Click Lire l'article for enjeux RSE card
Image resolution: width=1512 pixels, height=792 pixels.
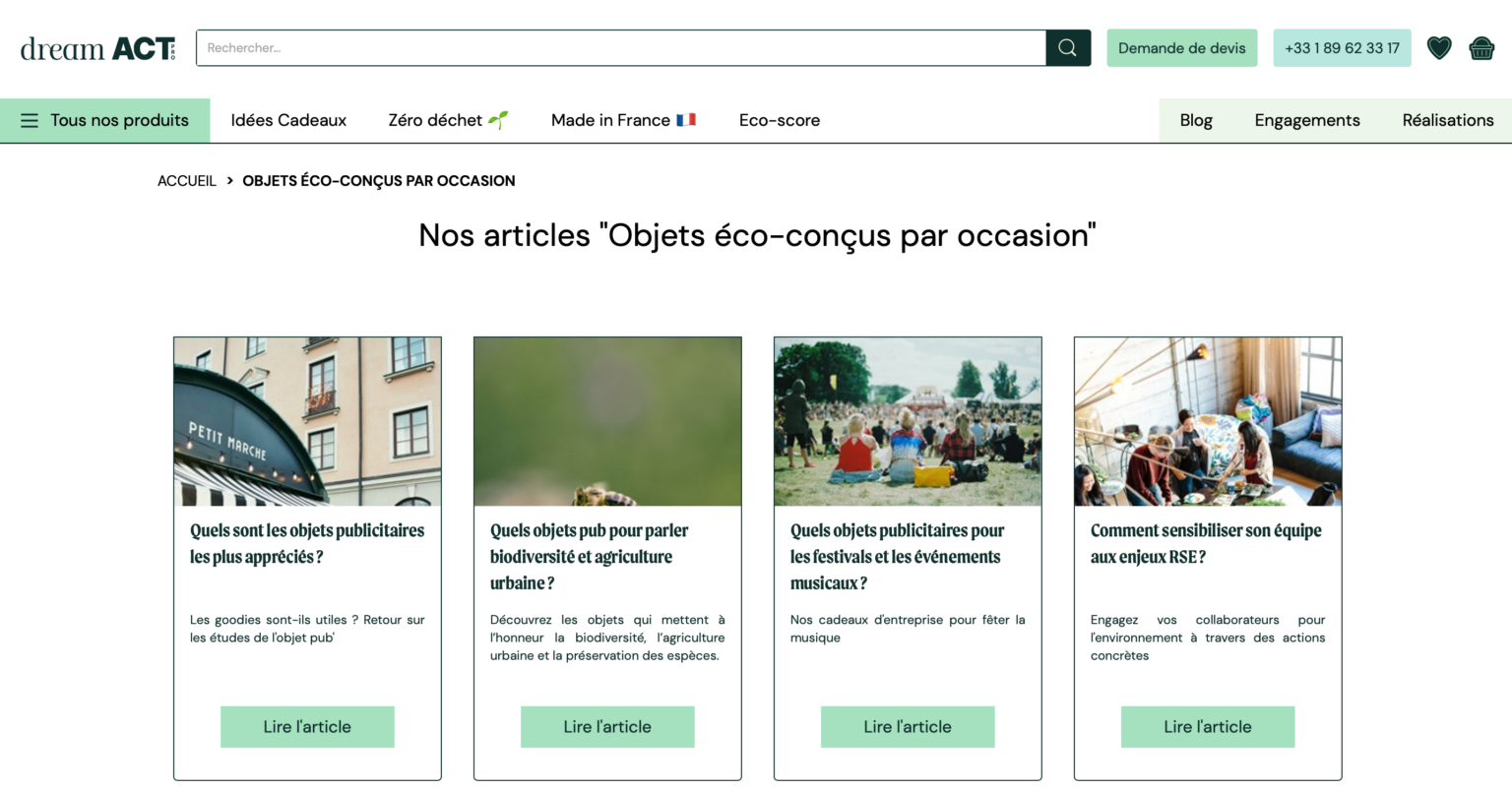[1208, 727]
